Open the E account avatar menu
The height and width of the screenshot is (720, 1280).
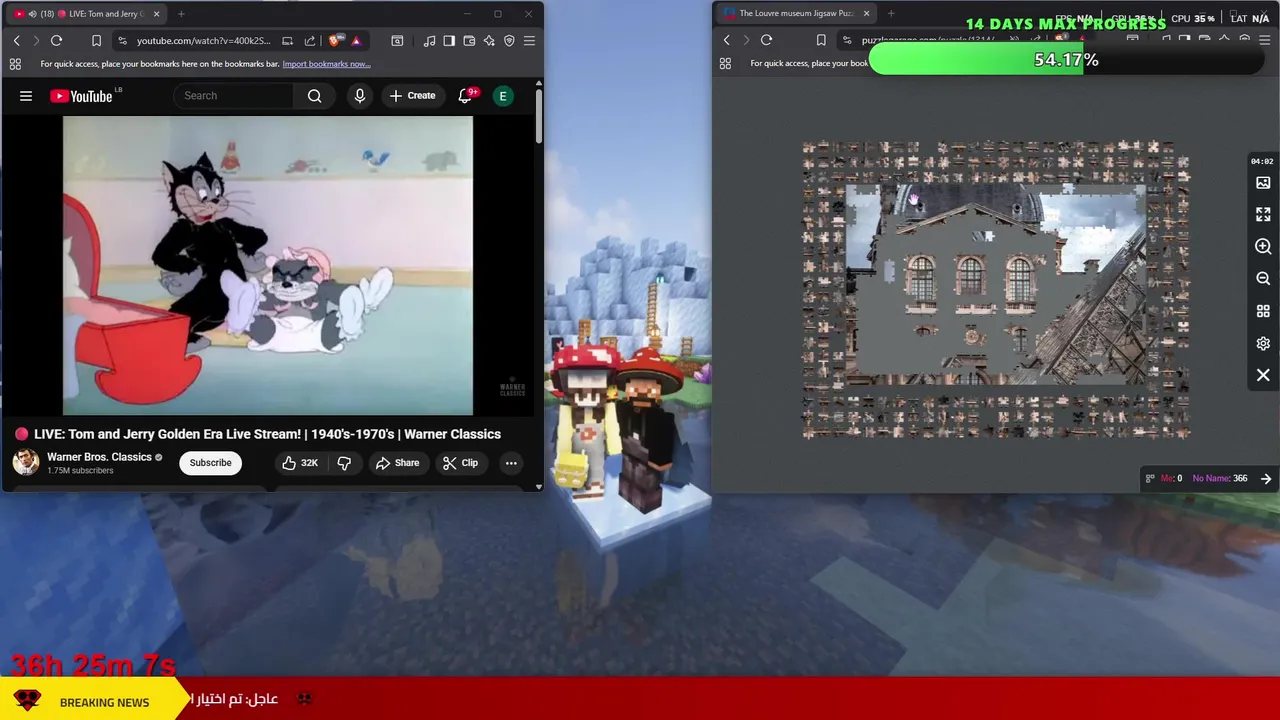[503, 96]
